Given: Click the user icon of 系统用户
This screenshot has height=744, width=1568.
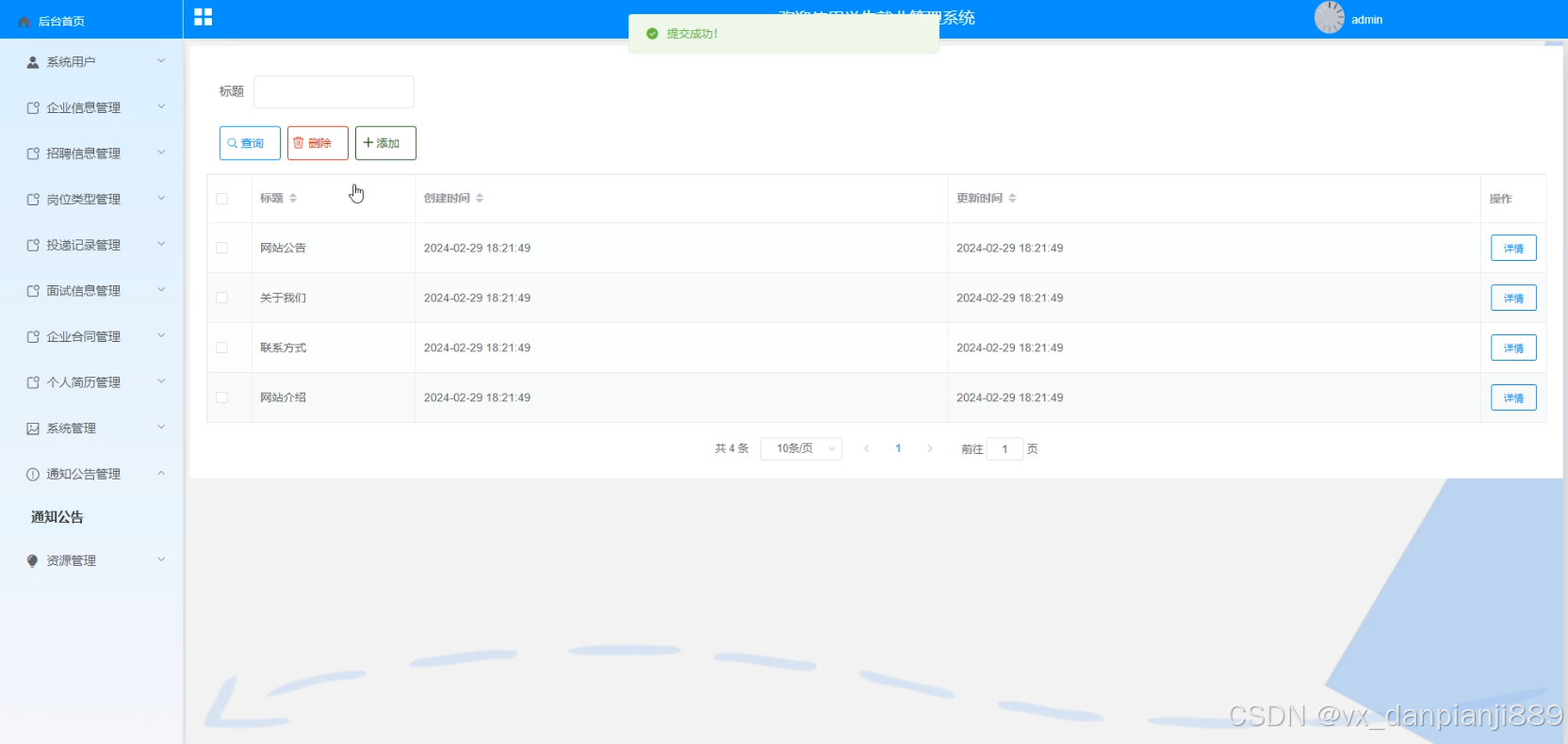Looking at the screenshot, I should (33, 62).
